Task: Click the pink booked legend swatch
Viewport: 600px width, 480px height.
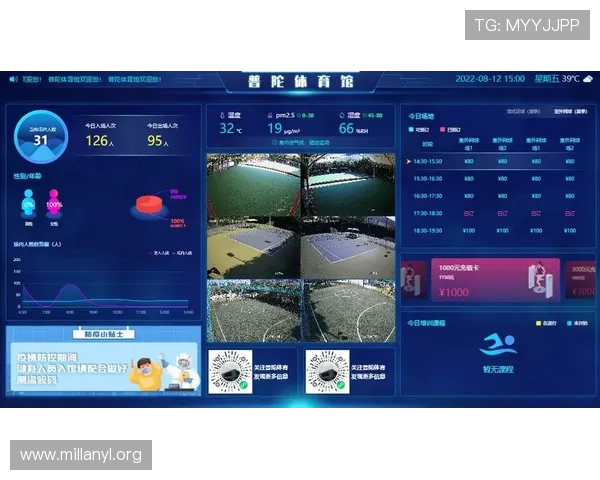Action: point(442,129)
